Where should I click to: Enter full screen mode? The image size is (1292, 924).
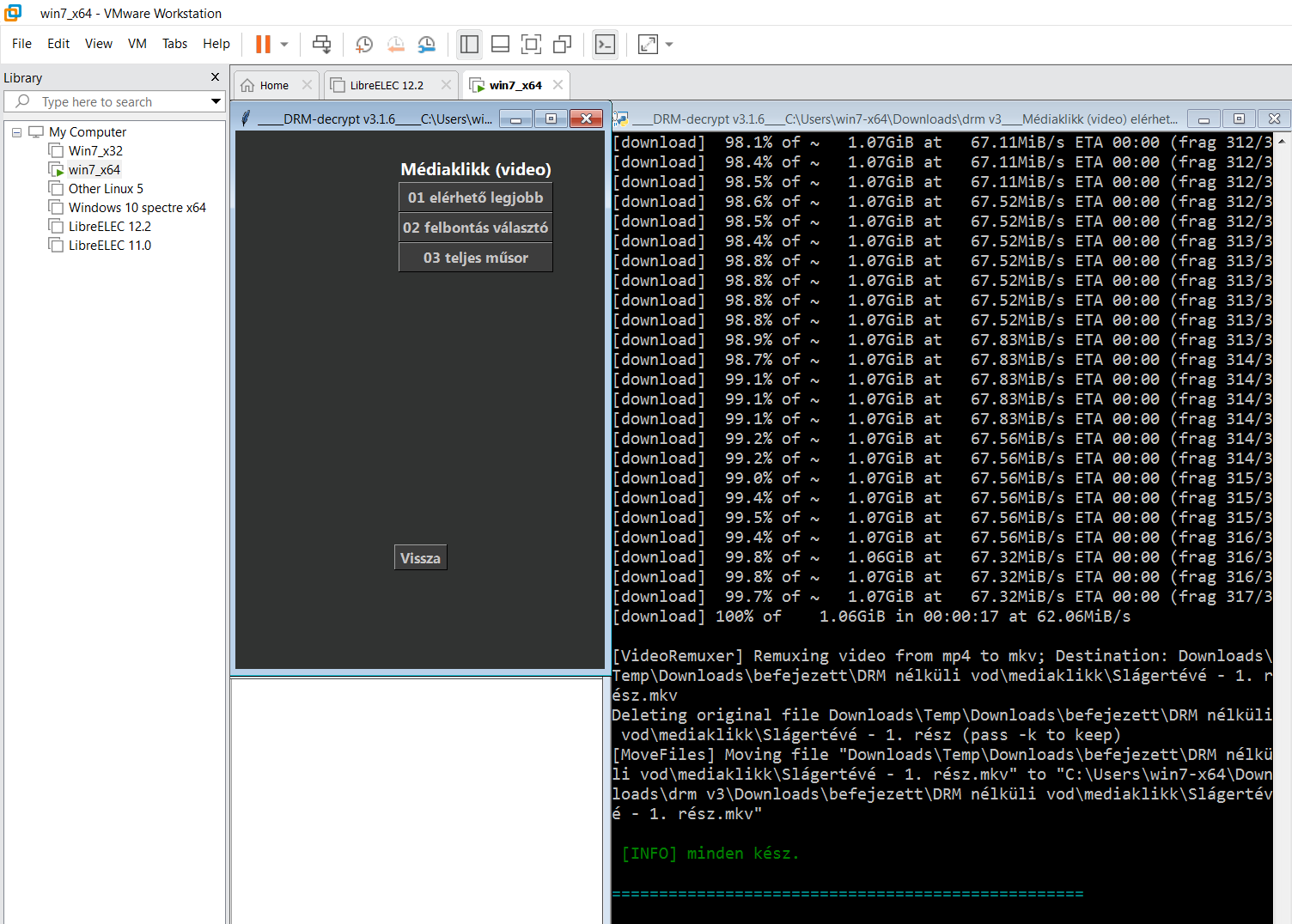coord(531,44)
